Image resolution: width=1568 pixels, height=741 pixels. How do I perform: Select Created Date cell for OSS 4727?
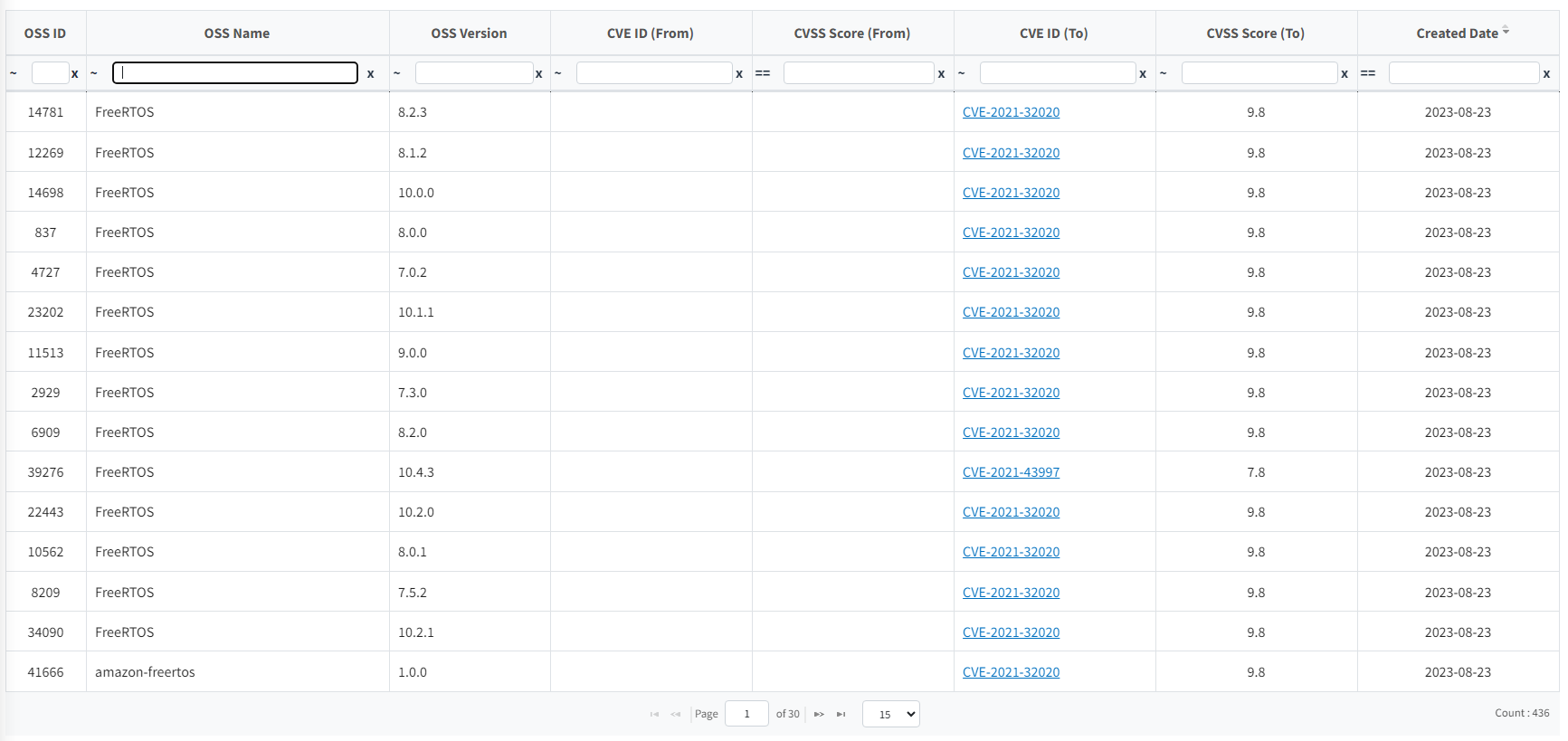coord(1458,272)
